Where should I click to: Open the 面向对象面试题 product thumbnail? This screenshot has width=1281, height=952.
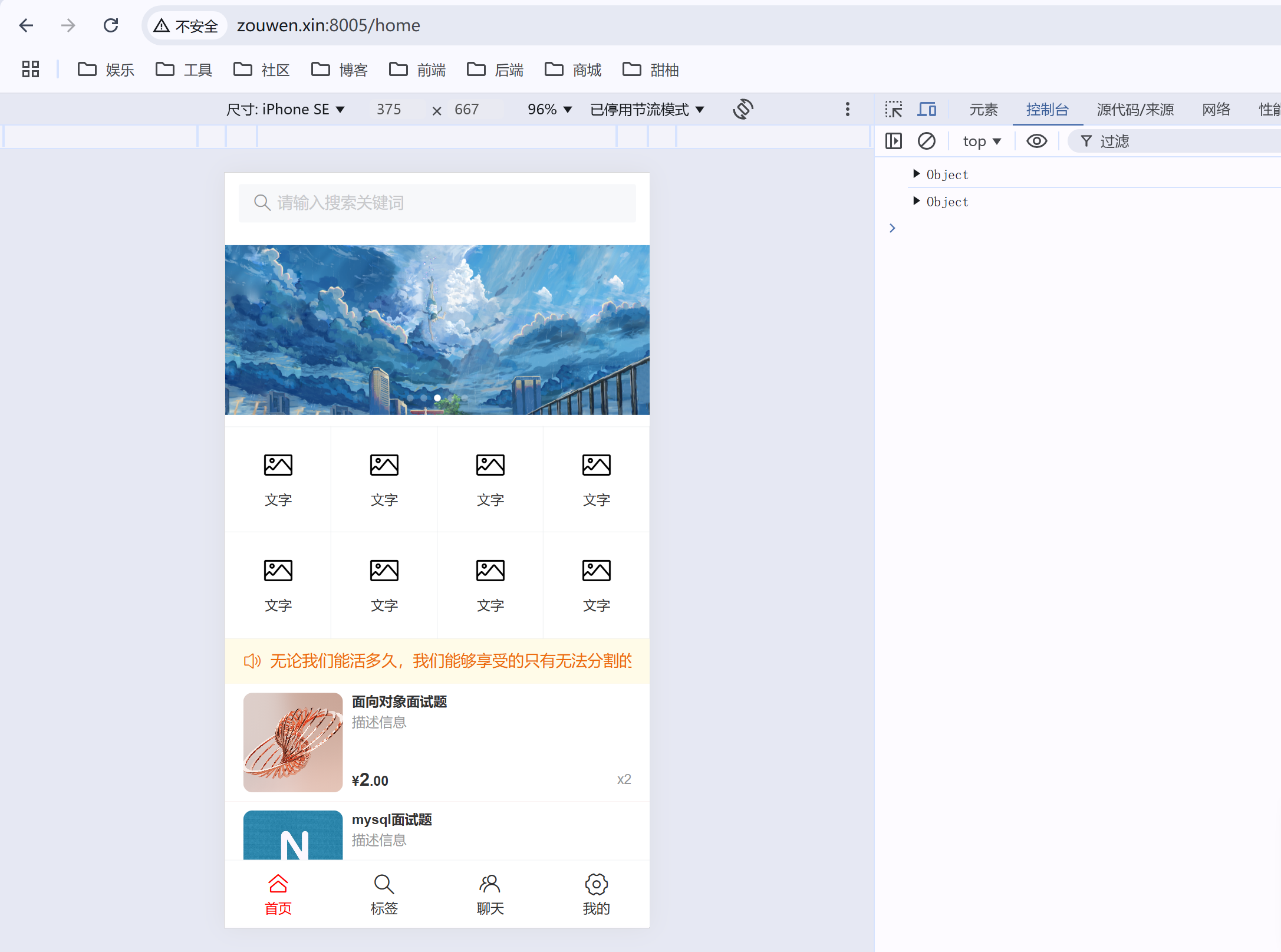coord(293,742)
